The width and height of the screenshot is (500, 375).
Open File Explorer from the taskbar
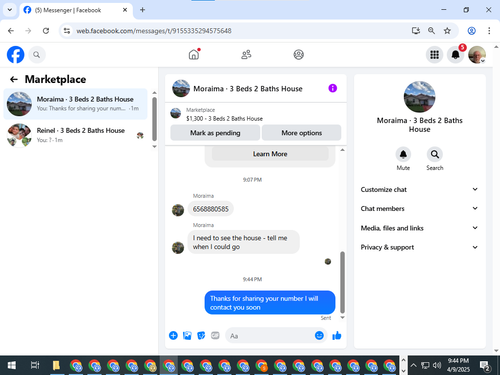click(56, 366)
